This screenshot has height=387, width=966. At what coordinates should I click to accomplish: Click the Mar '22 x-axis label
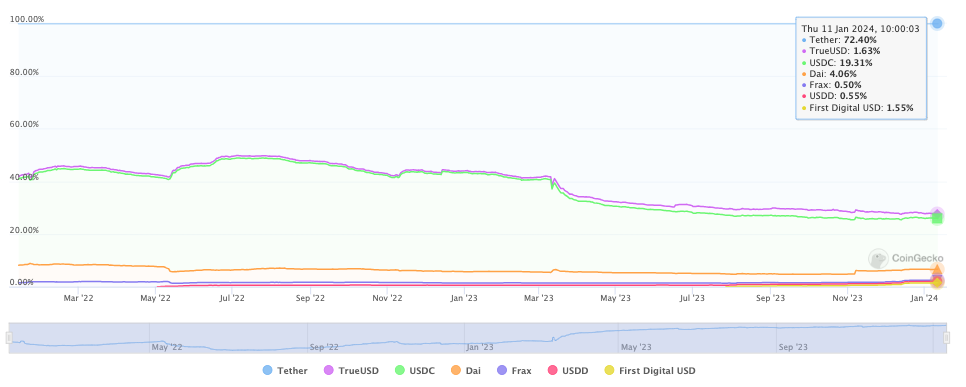pos(79,298)
